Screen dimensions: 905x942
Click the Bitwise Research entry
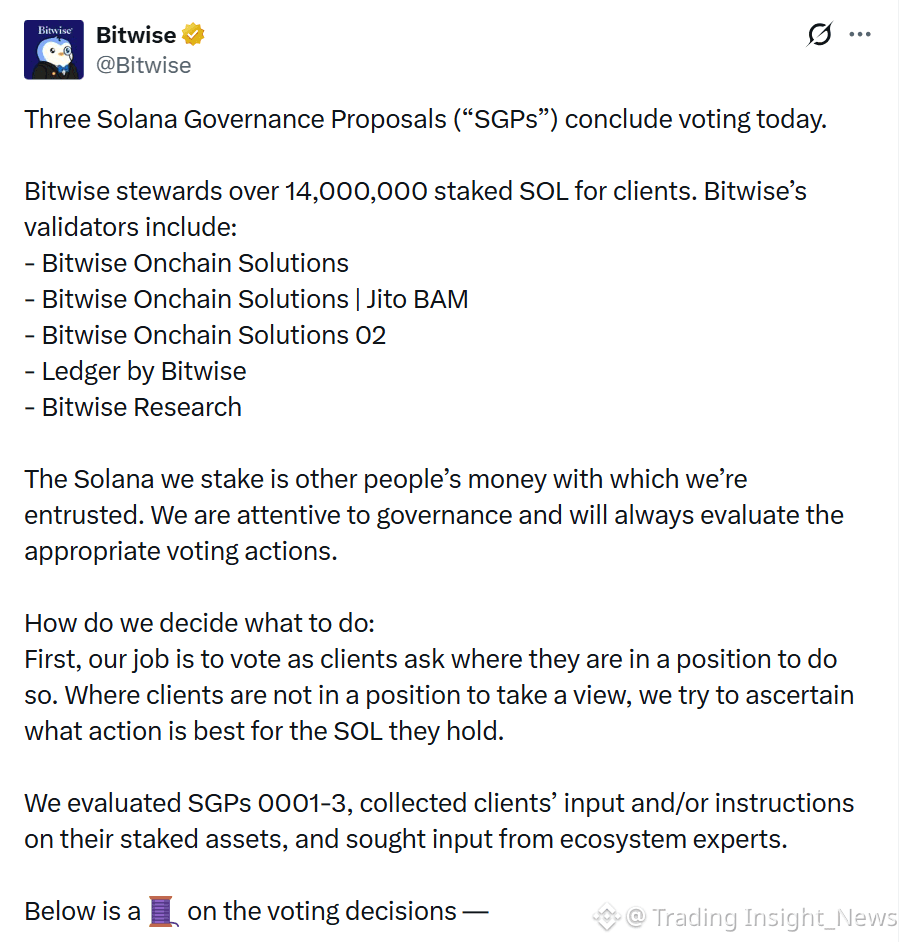coord(133,407)
